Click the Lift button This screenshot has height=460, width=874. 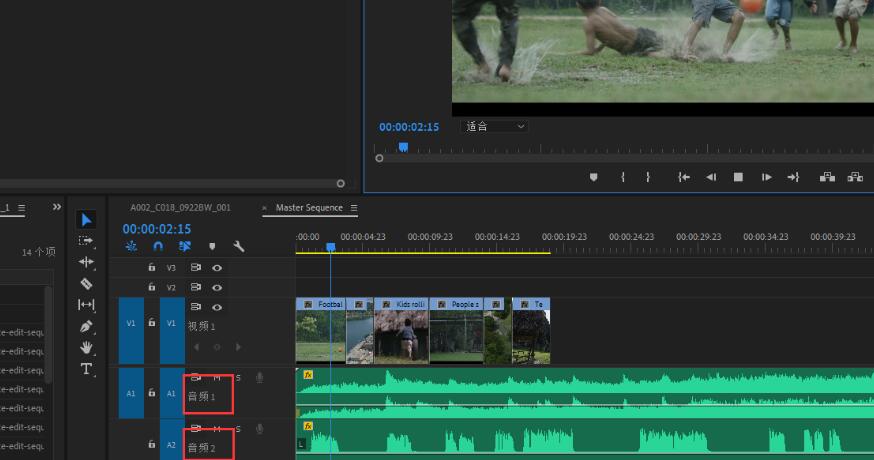click(x=827, y=177)
